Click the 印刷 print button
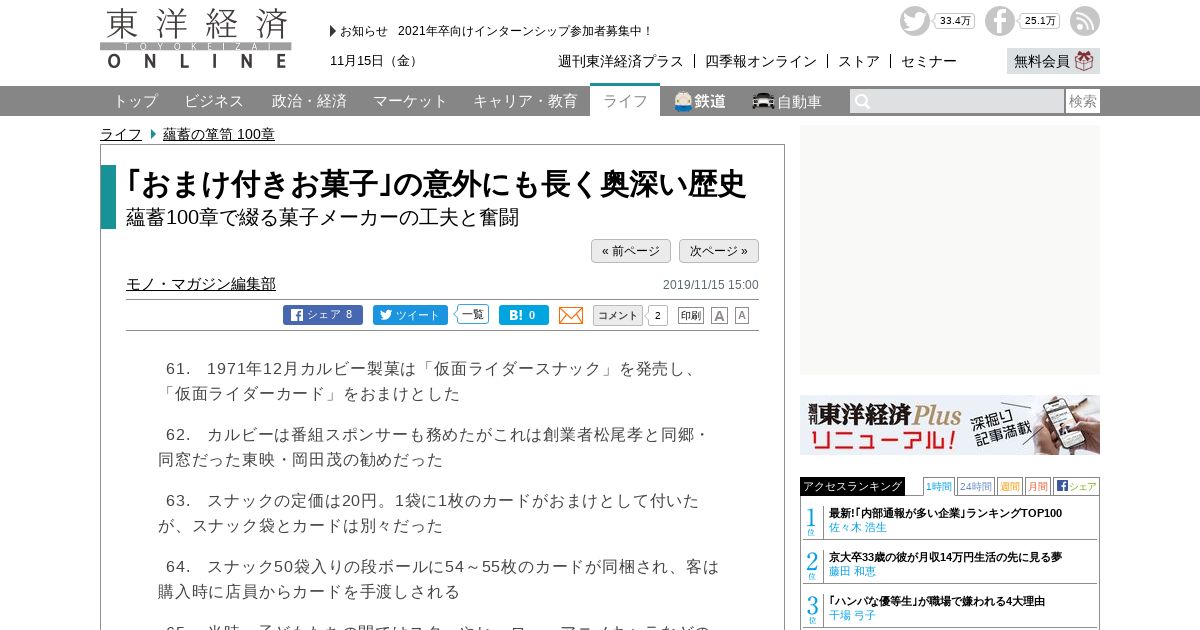Viewport: 1200px width, 630px height. tap(691, 315)
